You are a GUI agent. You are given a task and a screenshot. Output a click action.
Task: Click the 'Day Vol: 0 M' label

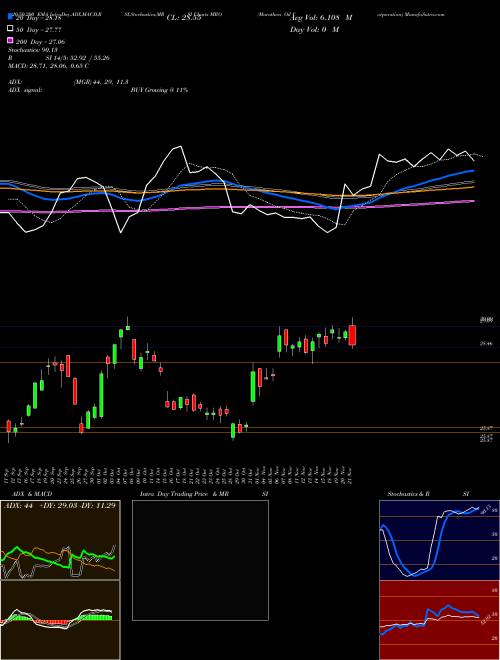314,30
